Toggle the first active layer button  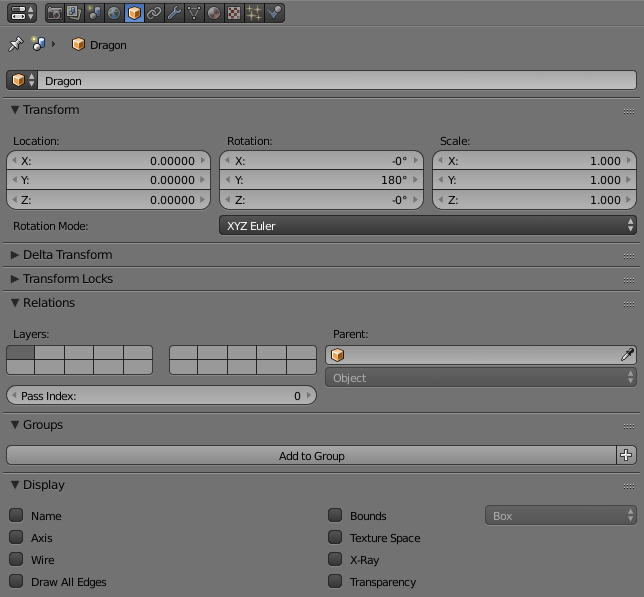point(21,353)
